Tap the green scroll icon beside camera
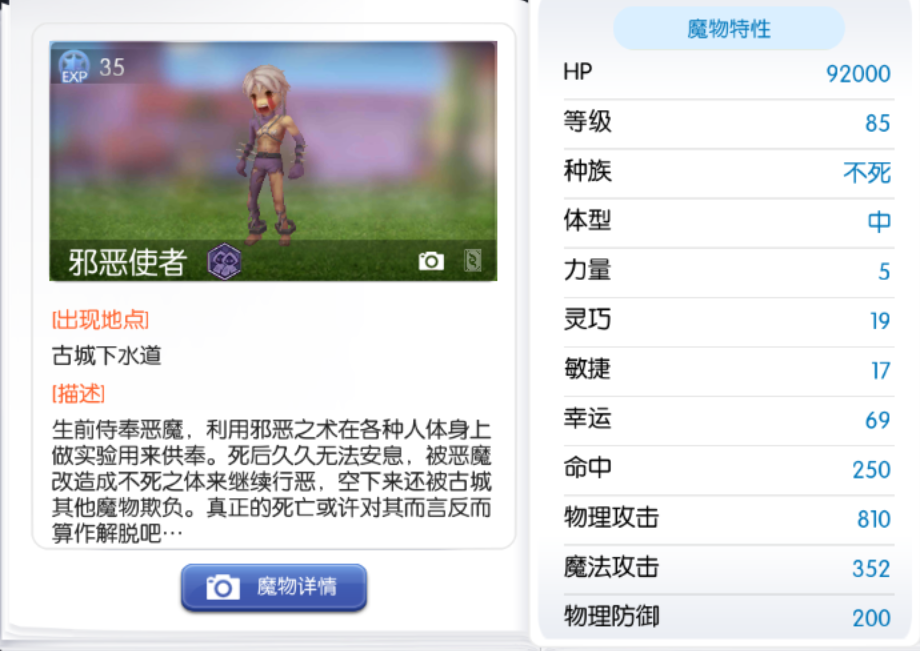 point(472,260)
